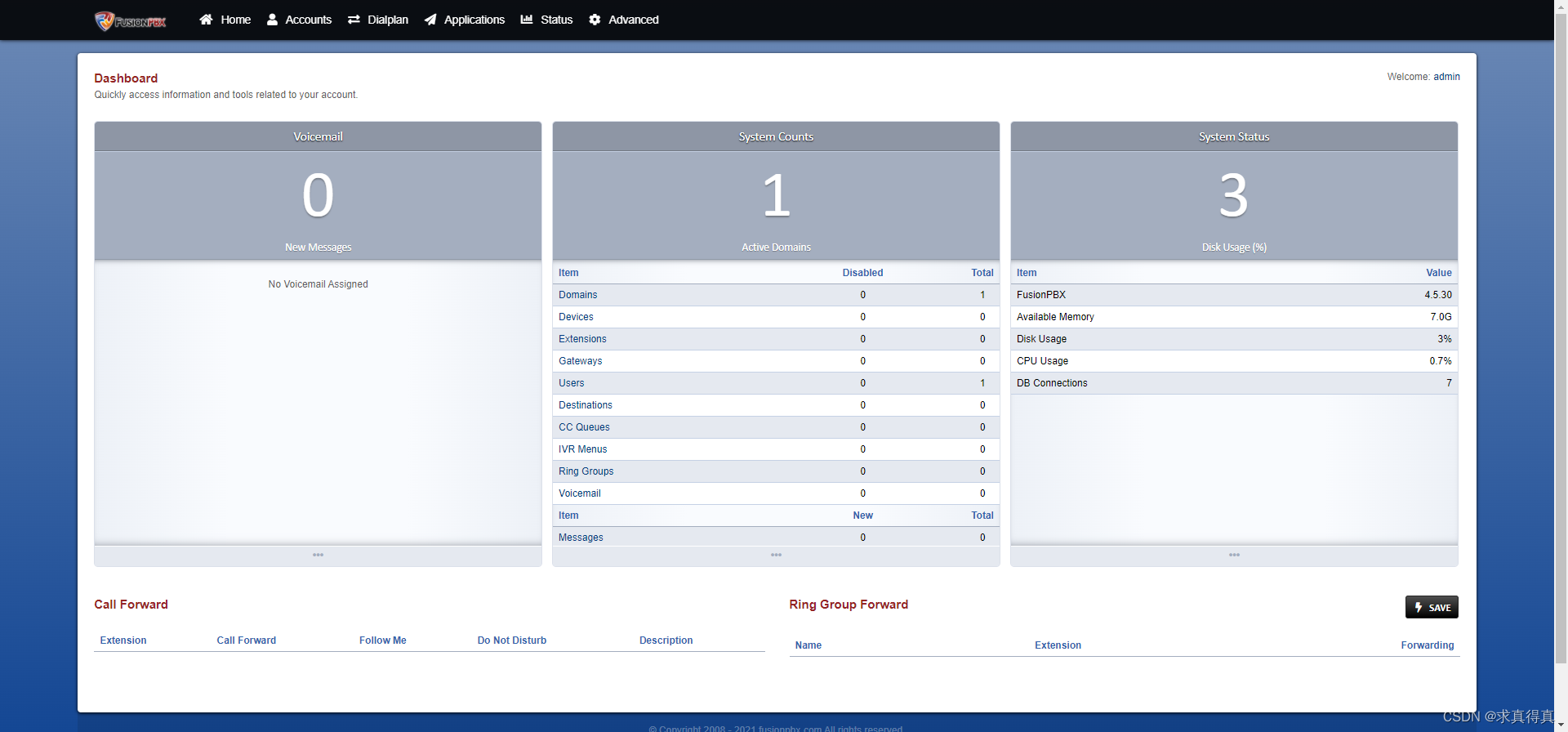1568x732 pixels.
Task: Click the Call Forward column header
Action: click(246, 640)
